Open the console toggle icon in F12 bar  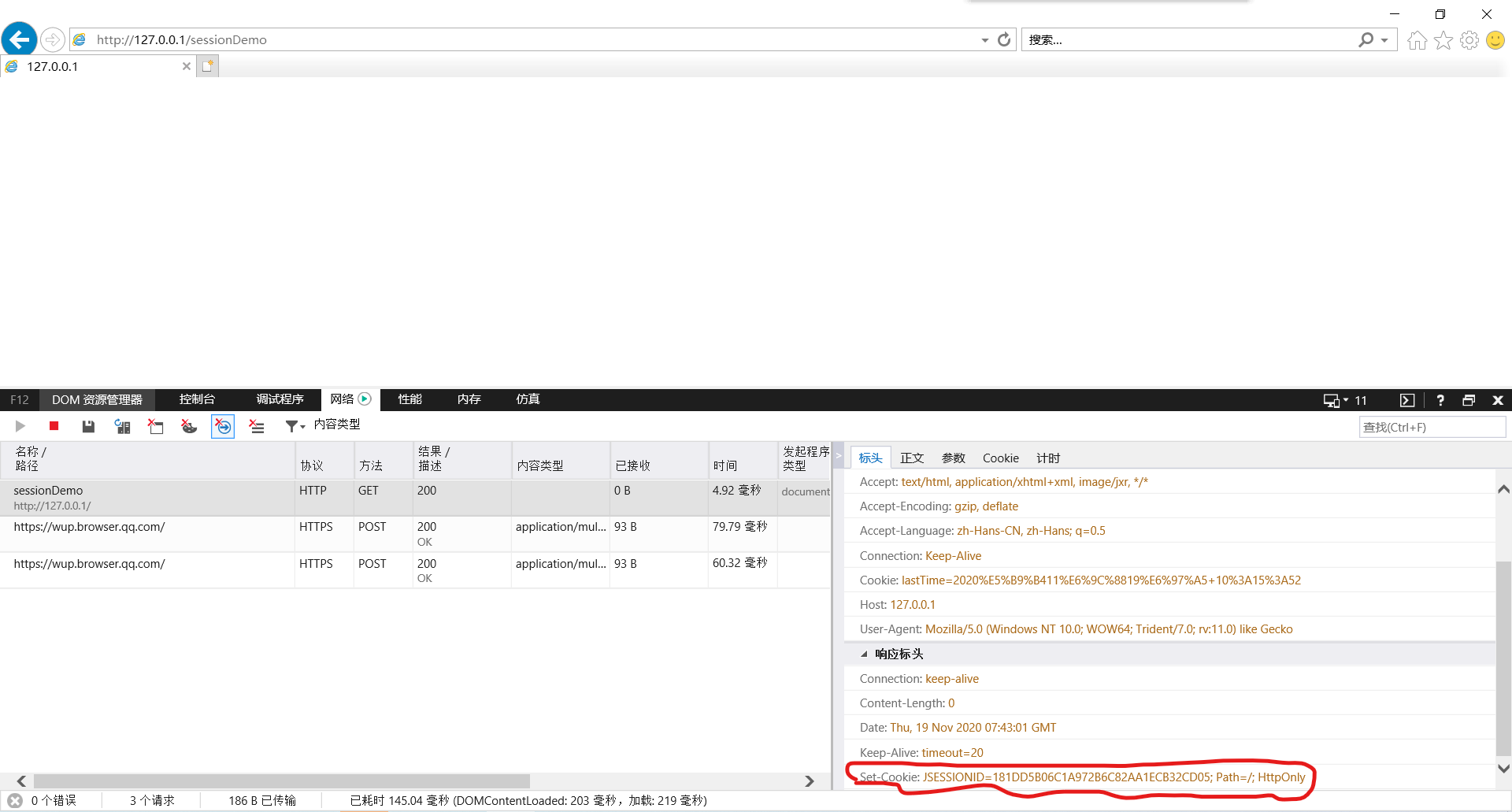1407,400
